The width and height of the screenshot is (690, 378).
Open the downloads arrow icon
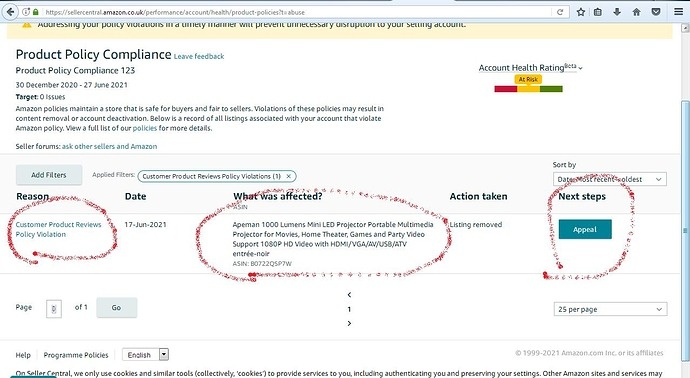coord(617,12)
